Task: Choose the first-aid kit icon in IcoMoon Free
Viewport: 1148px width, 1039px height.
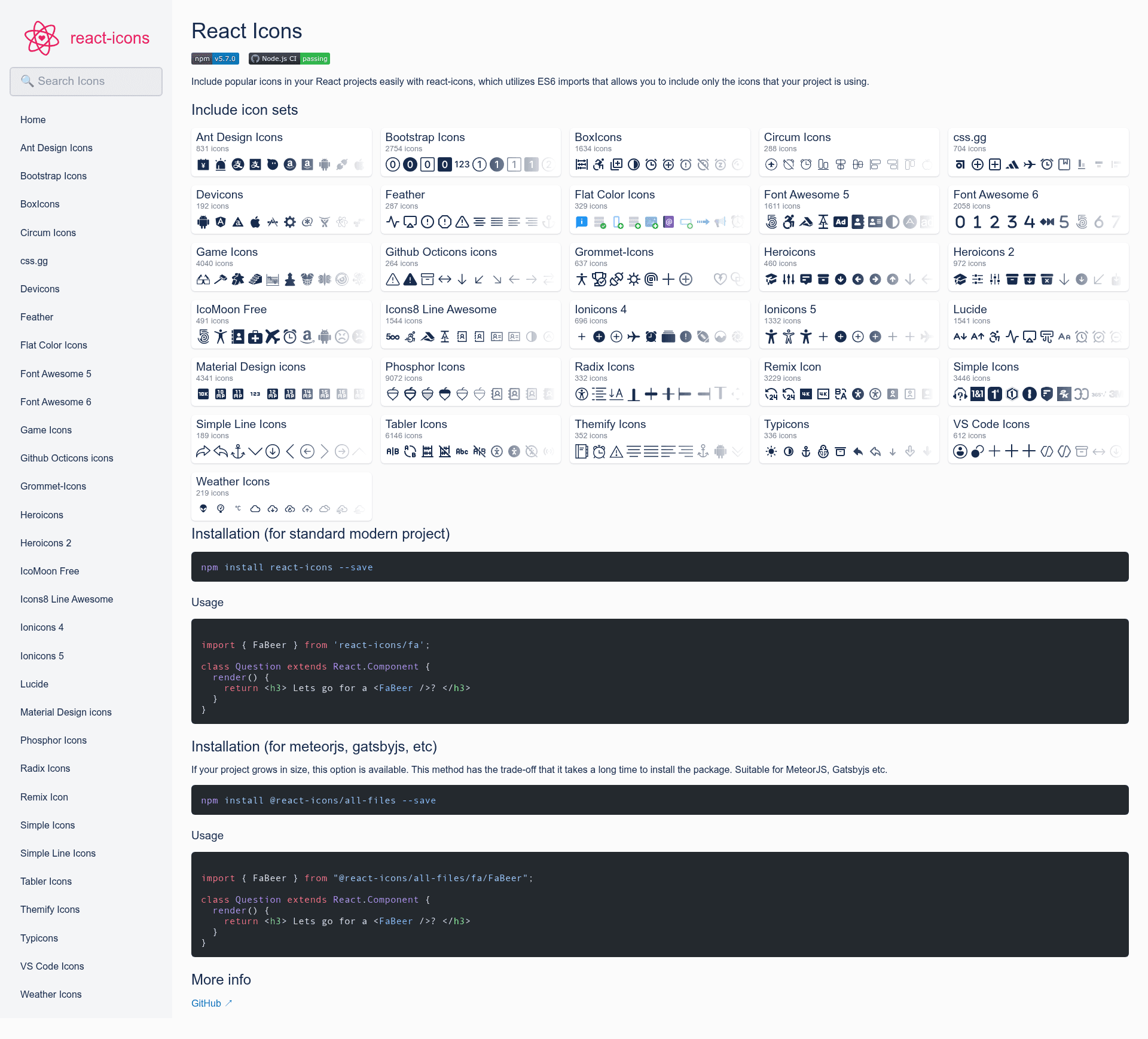Action: [x=255, y=337]
